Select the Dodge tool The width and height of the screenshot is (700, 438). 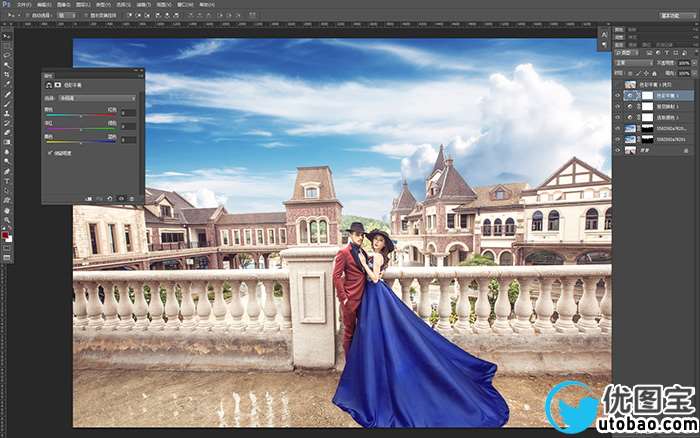(x=7, y=162)
